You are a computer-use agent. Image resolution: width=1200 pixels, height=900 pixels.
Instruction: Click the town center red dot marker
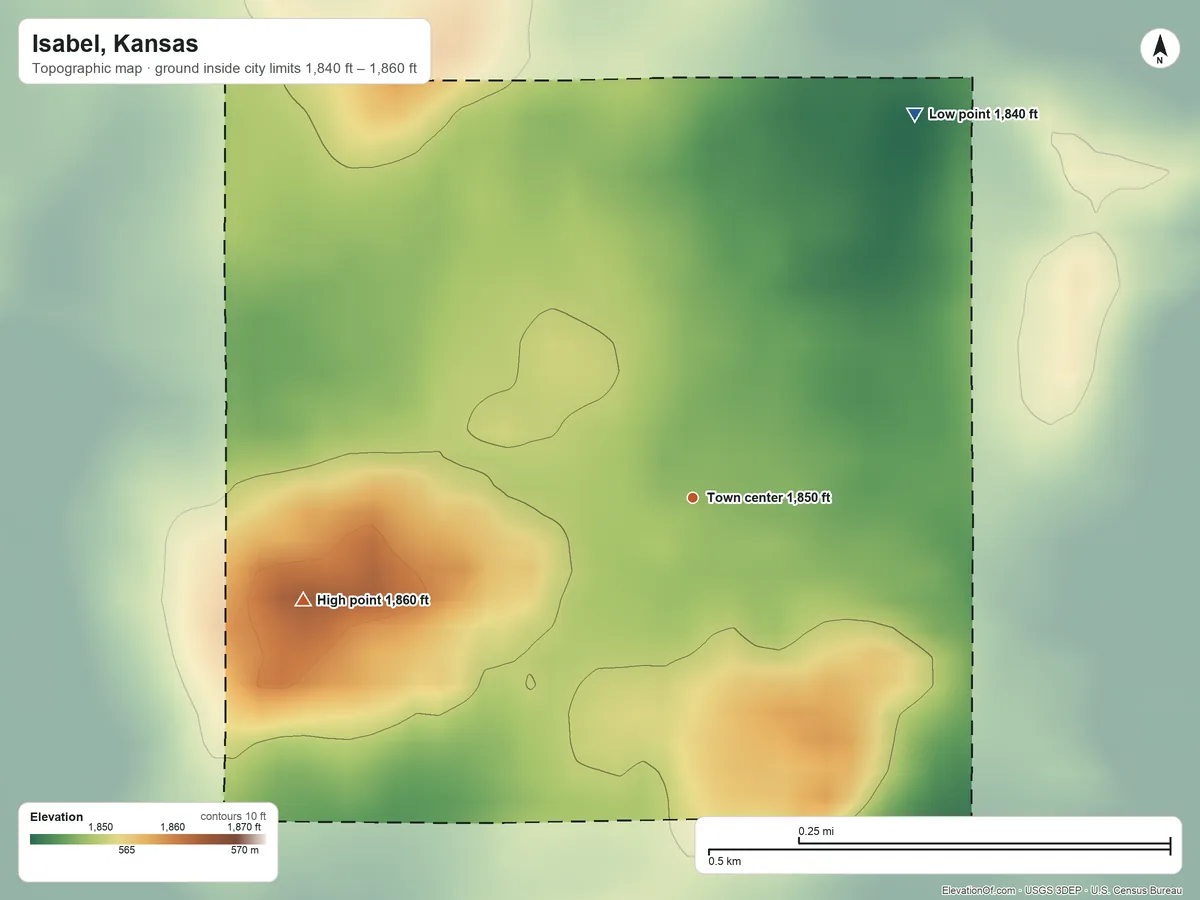(692, 498)
